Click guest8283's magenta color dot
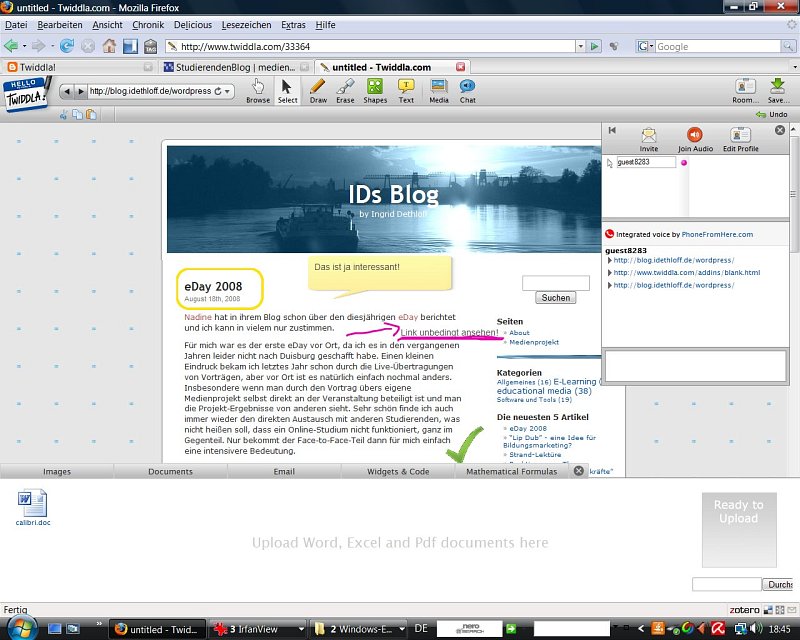This screenshot has height=640, width=800. point(684,162)
